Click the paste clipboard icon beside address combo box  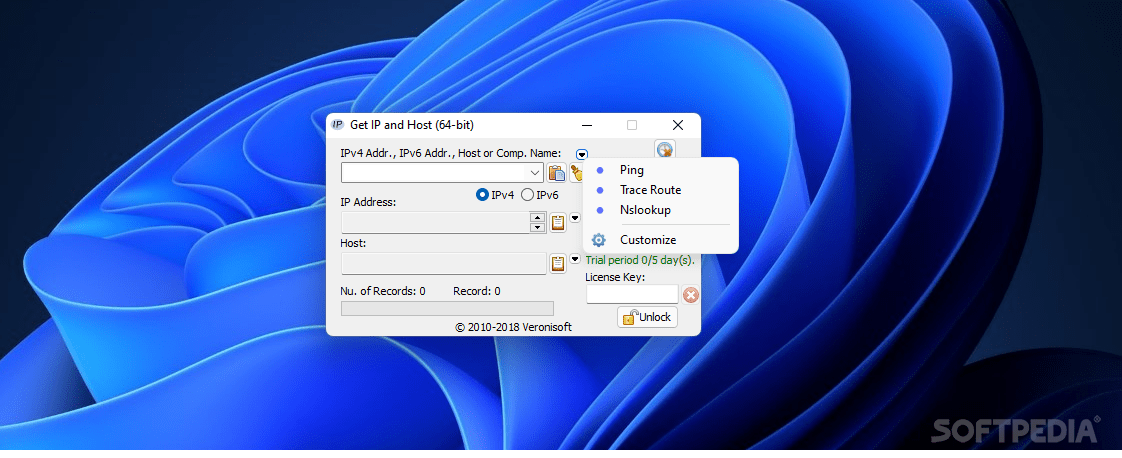pyautogui.click(x=557, y=172)
